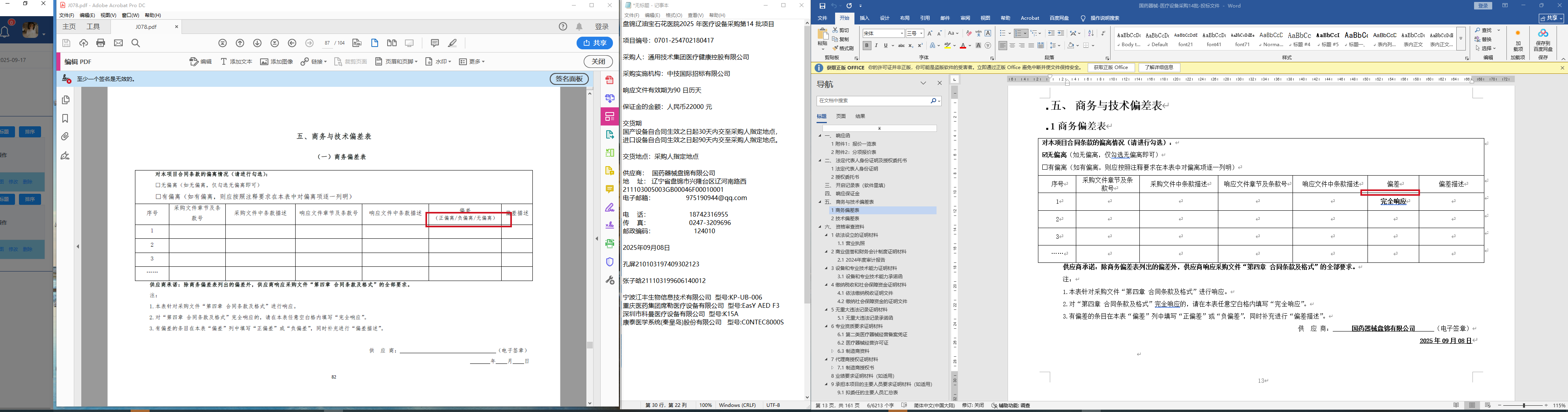
Task: Click Save to Baidu Netdisk icon
Action: [1542, 41]
